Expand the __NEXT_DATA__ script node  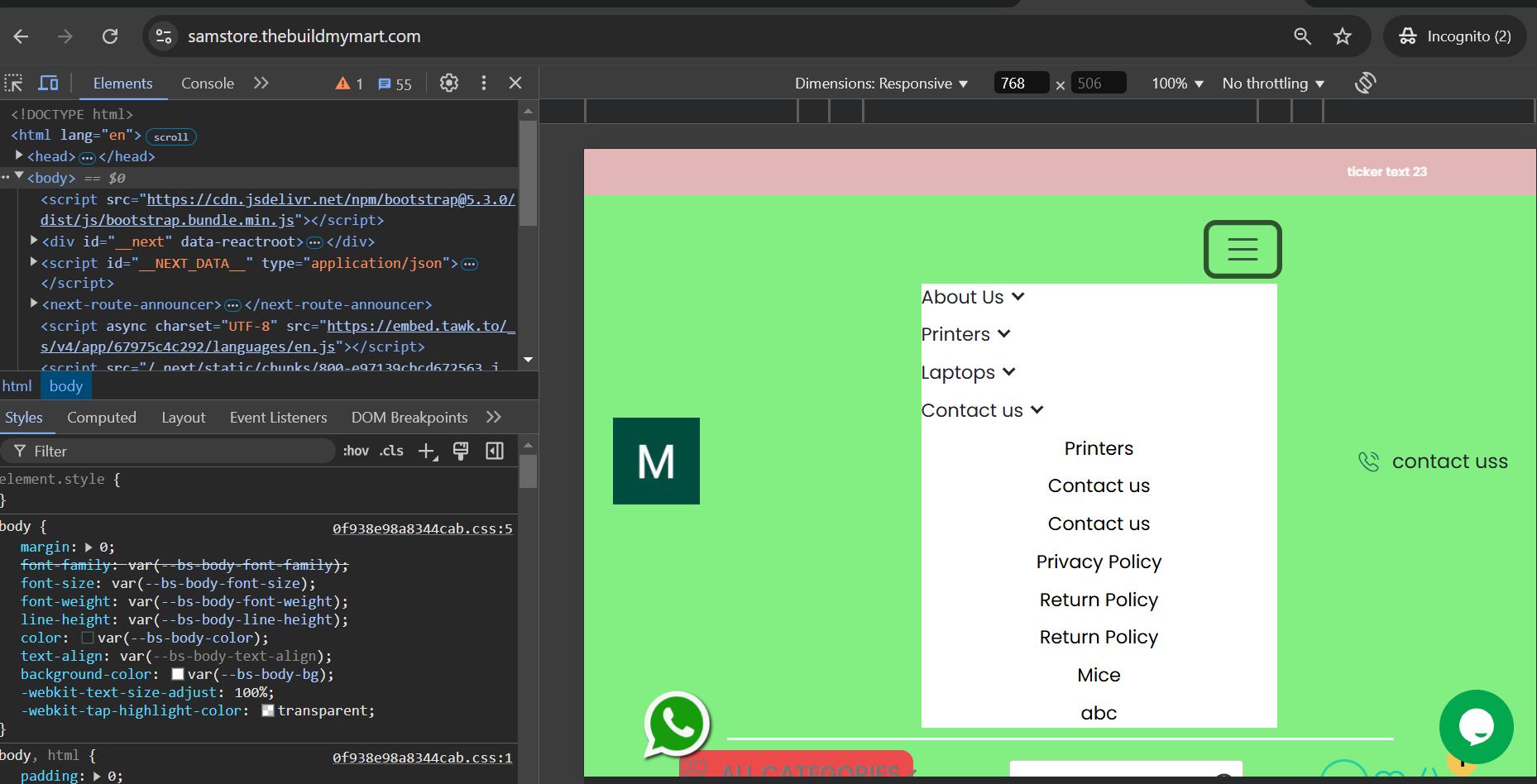point(34,262)
